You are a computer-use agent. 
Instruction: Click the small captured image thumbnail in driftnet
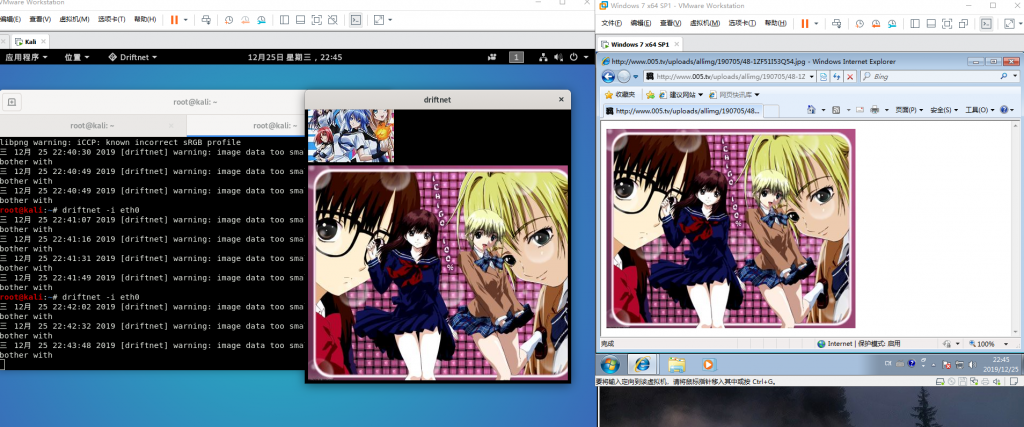pyautogui.click(x=351, y=136)
